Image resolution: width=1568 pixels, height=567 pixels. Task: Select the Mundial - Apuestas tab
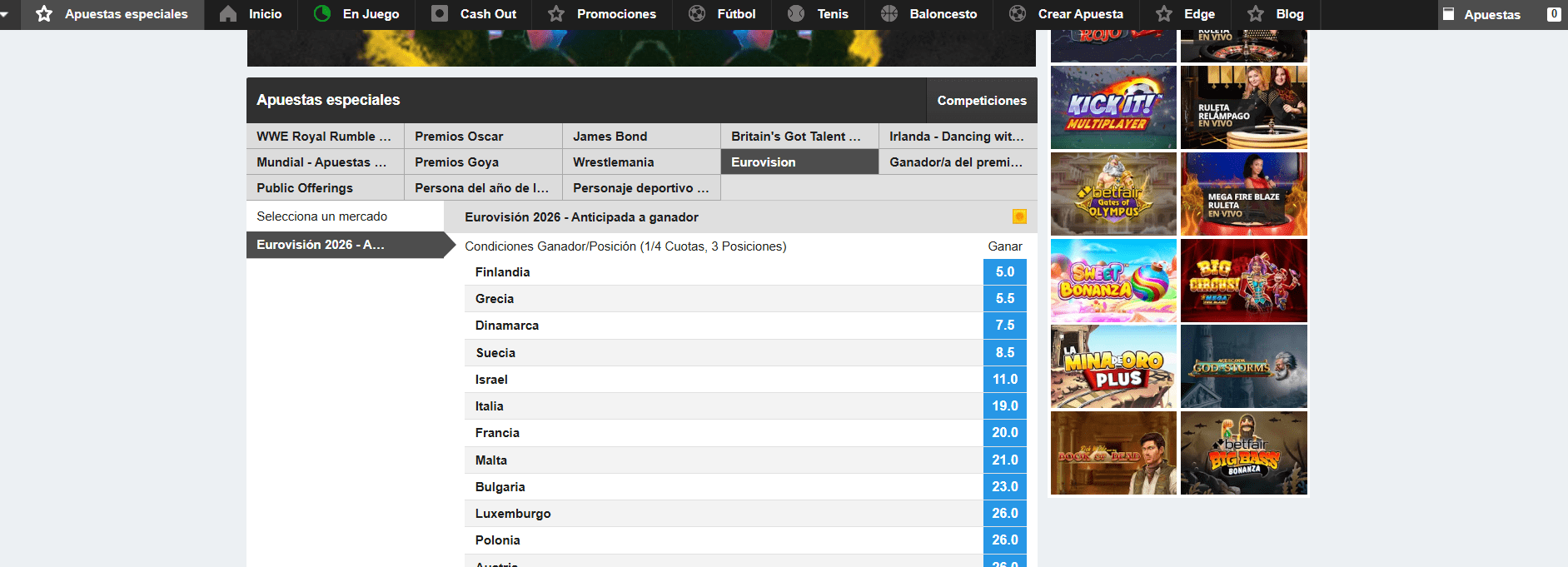(x=325, y=162)
